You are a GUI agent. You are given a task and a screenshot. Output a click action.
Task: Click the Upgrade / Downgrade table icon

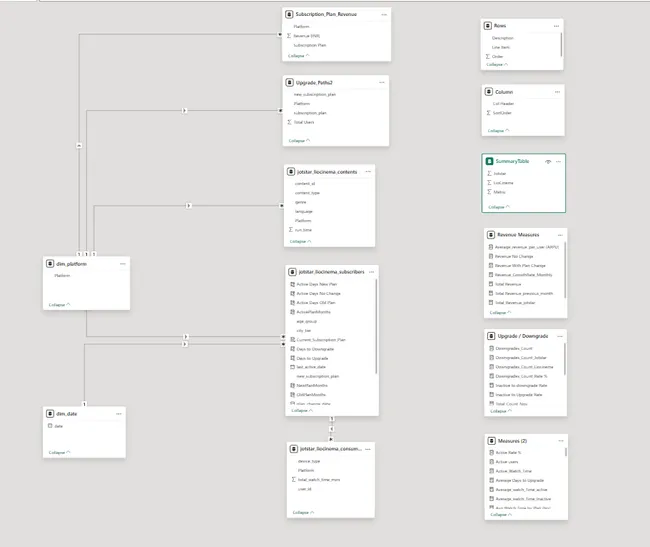point(491,336)
